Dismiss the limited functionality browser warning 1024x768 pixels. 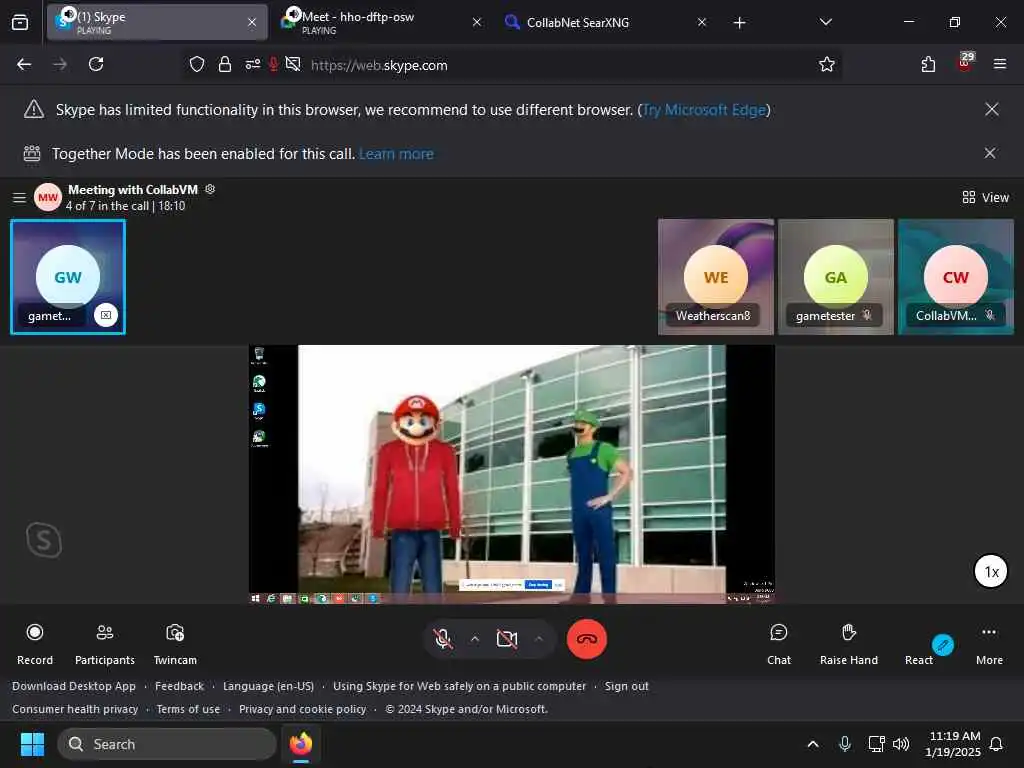[991, 109]
